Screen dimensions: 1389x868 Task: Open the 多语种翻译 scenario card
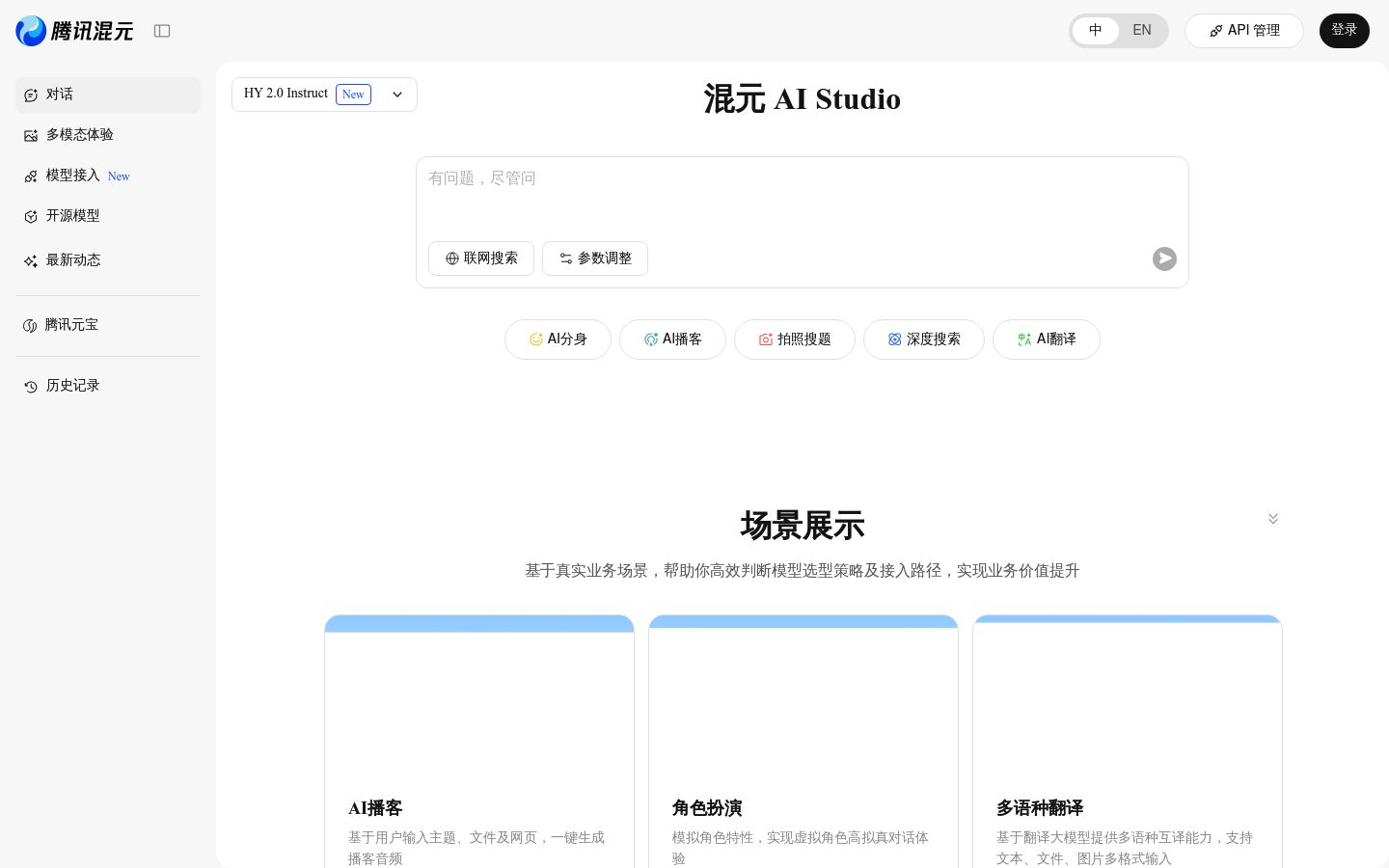coord(1128,742)
